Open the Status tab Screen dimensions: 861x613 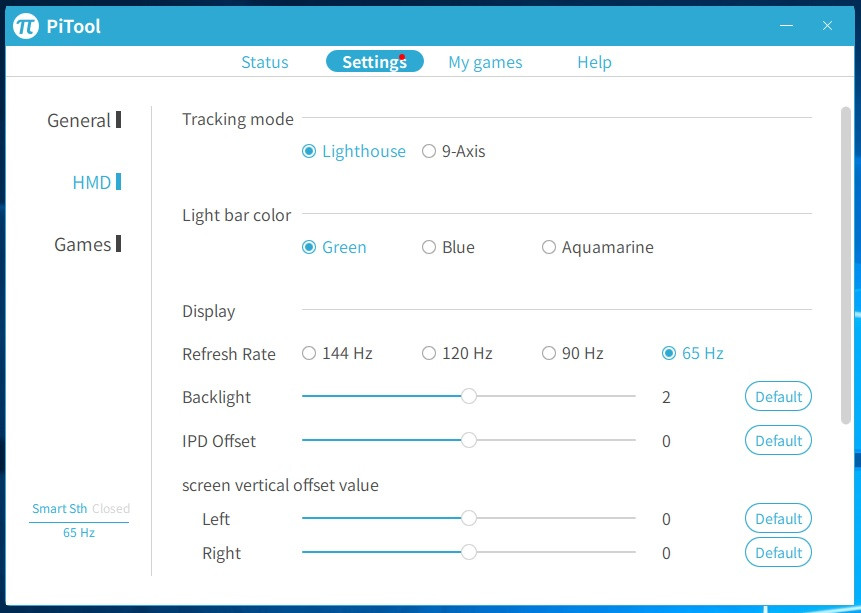coord(264,62)
